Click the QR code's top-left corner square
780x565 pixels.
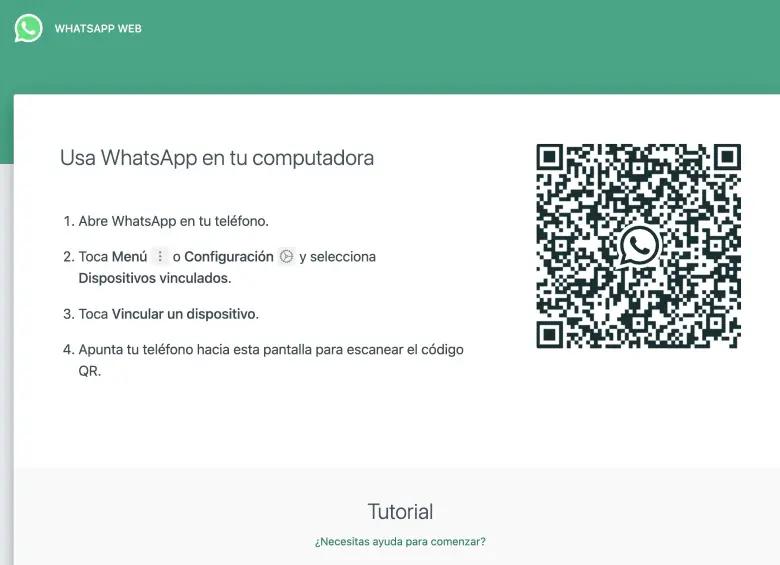point(551,159)
